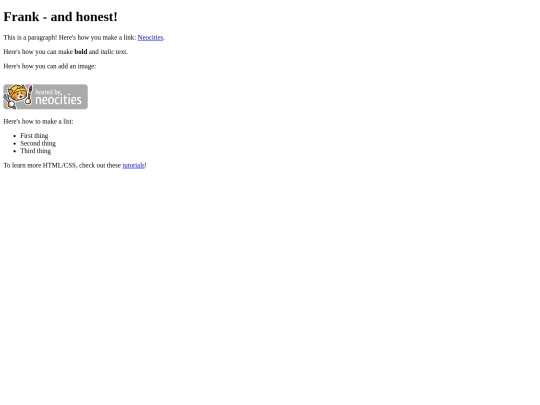
Task: Click 'This is a paragraph!' text
Action: pos(30,38)
